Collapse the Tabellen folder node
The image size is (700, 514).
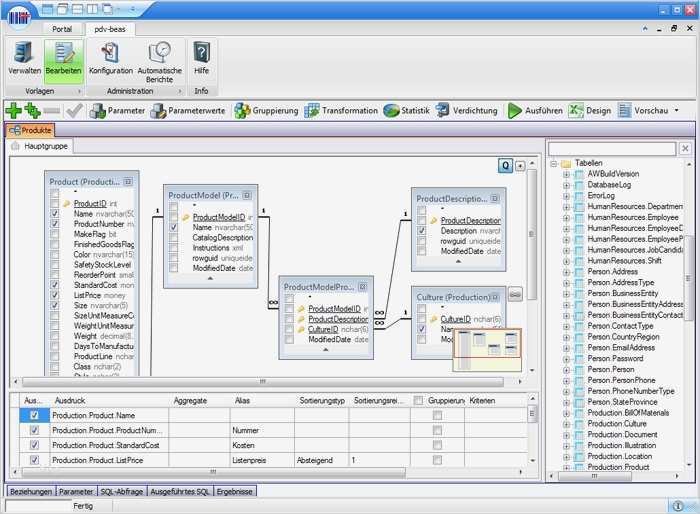[553, 163]
